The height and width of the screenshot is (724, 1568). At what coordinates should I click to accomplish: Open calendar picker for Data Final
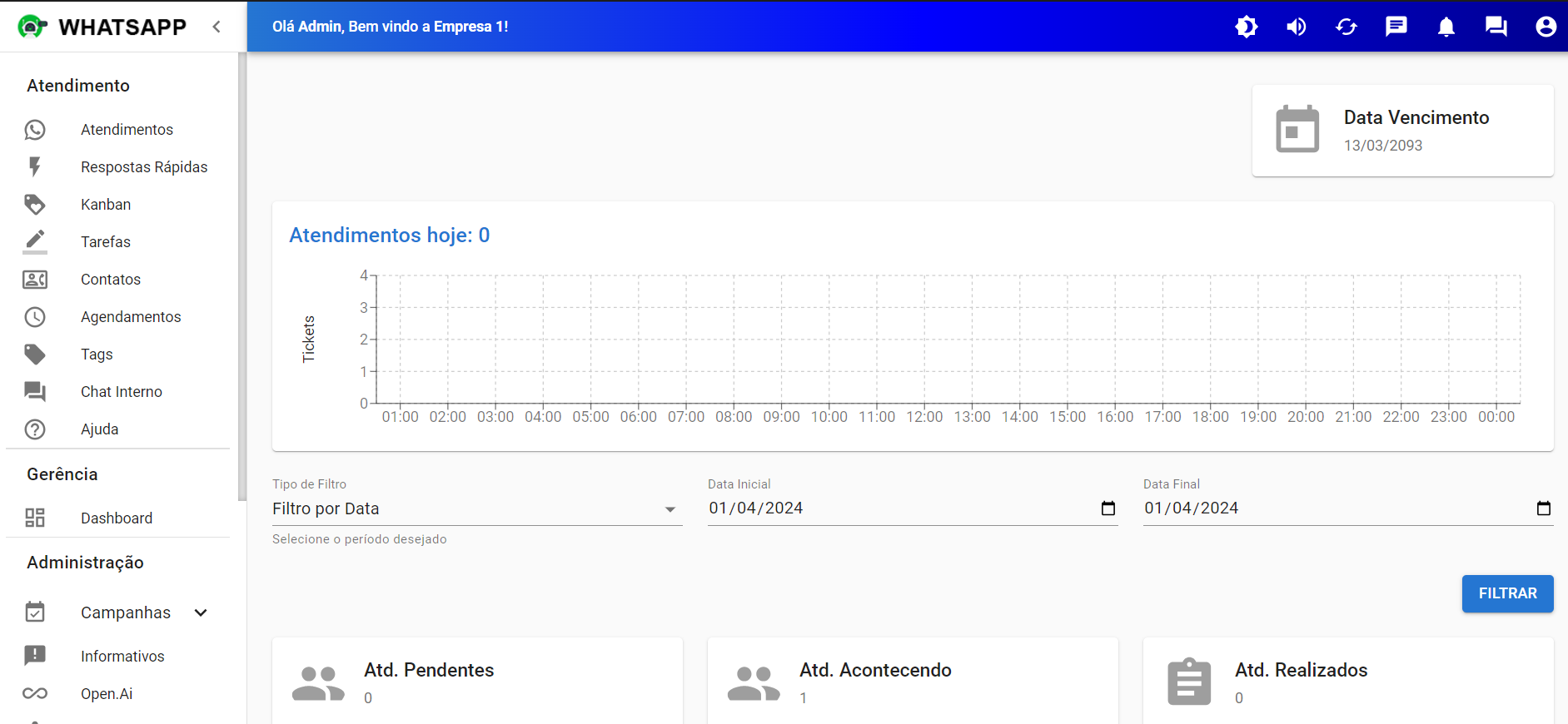[1543, 508]
